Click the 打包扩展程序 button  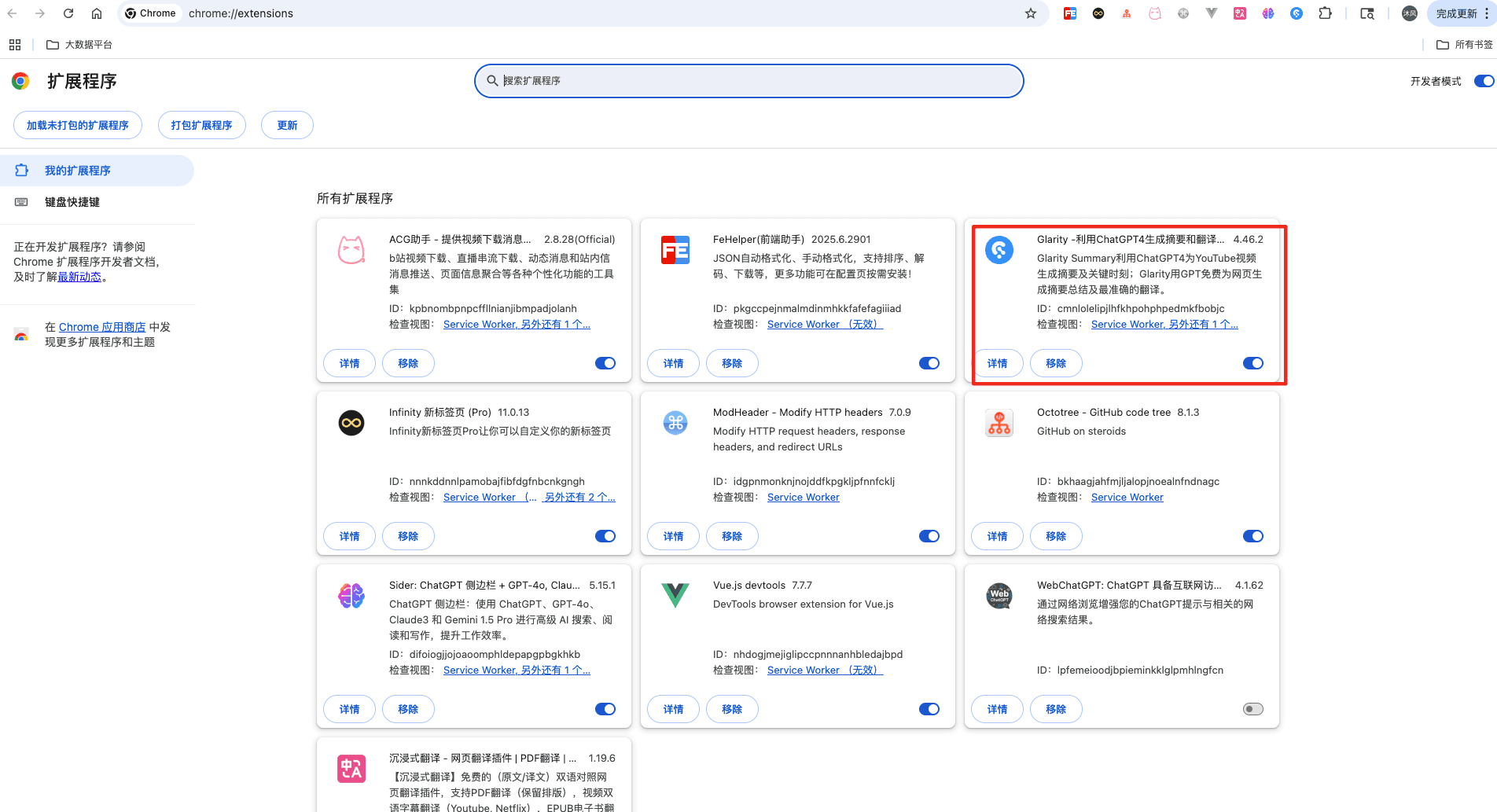tap(202, 125)
